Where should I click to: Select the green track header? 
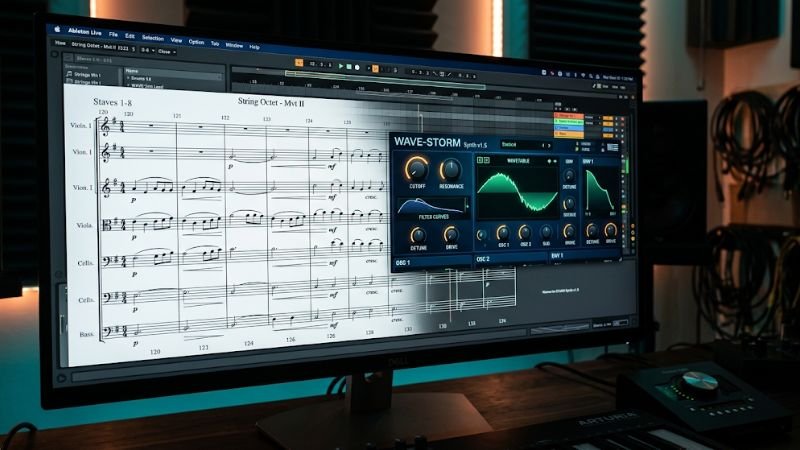pyautogui.click(x=568, y=122)
